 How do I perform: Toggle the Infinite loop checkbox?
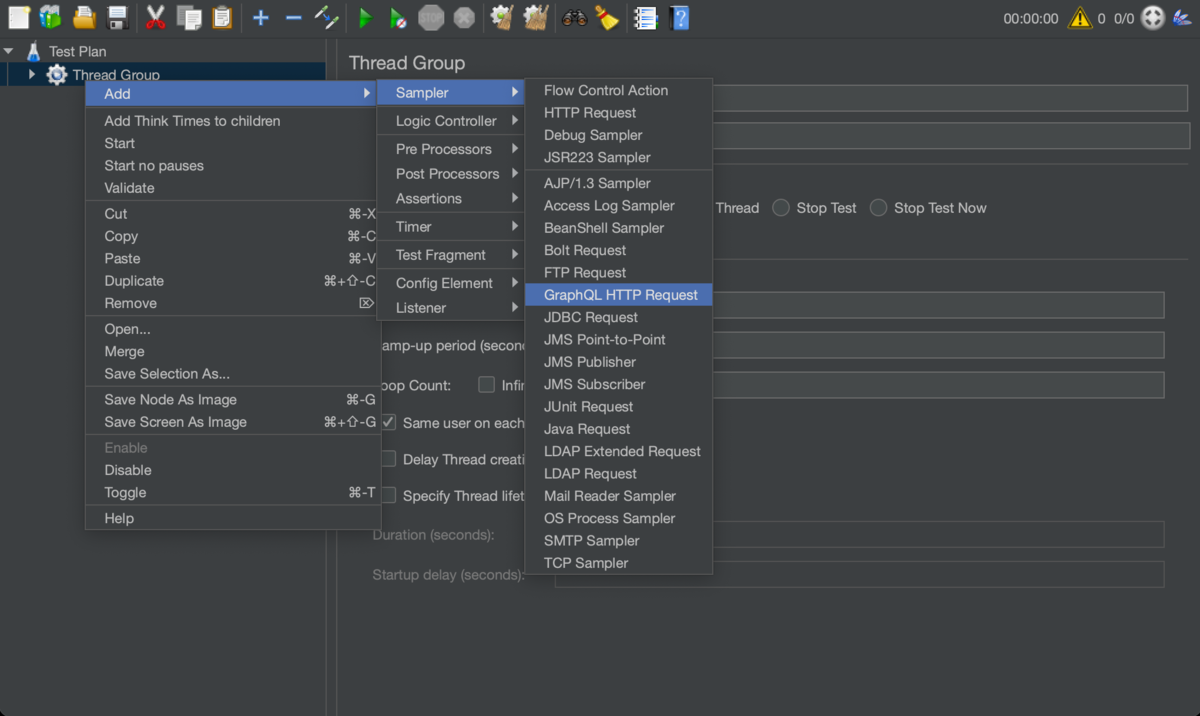tap(486, 385)
